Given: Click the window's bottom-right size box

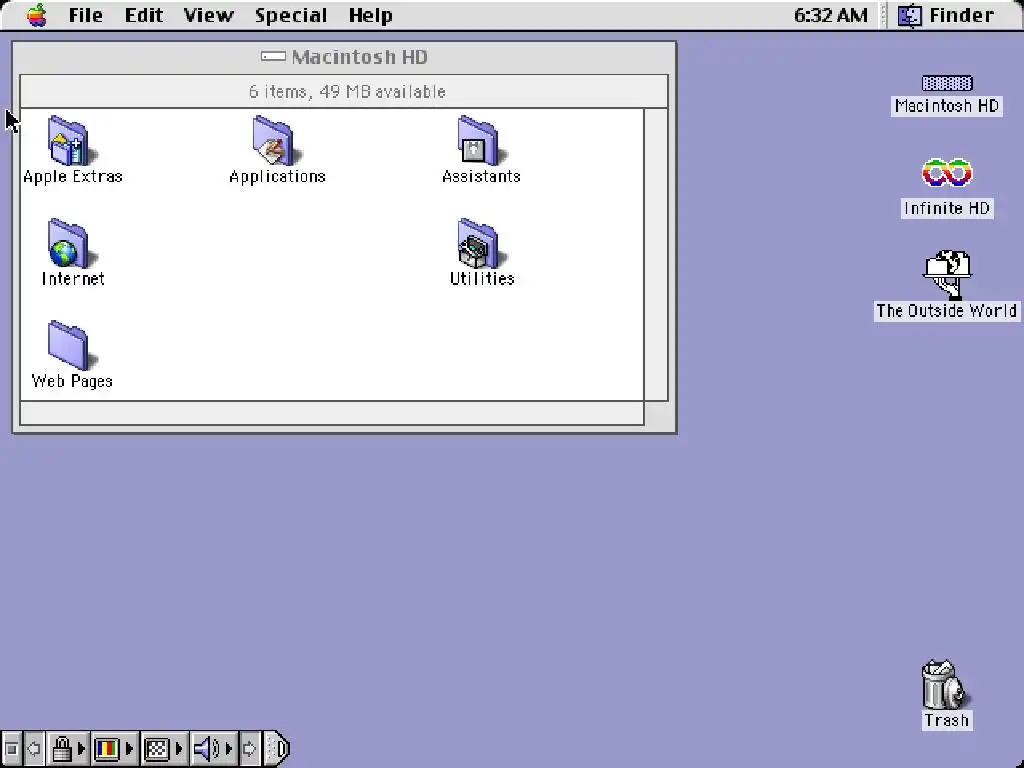Looking at the screenshot, I should 656,413.
